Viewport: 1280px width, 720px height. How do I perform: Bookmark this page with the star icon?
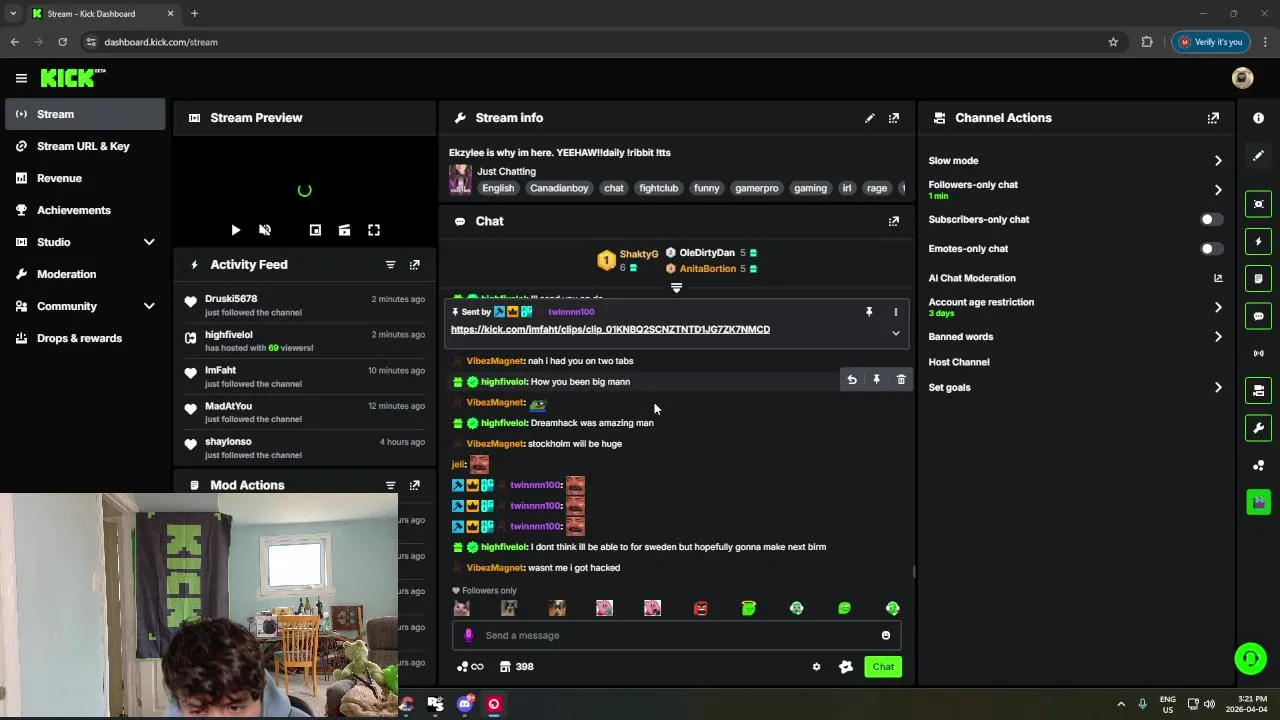tap(1113, 42)
